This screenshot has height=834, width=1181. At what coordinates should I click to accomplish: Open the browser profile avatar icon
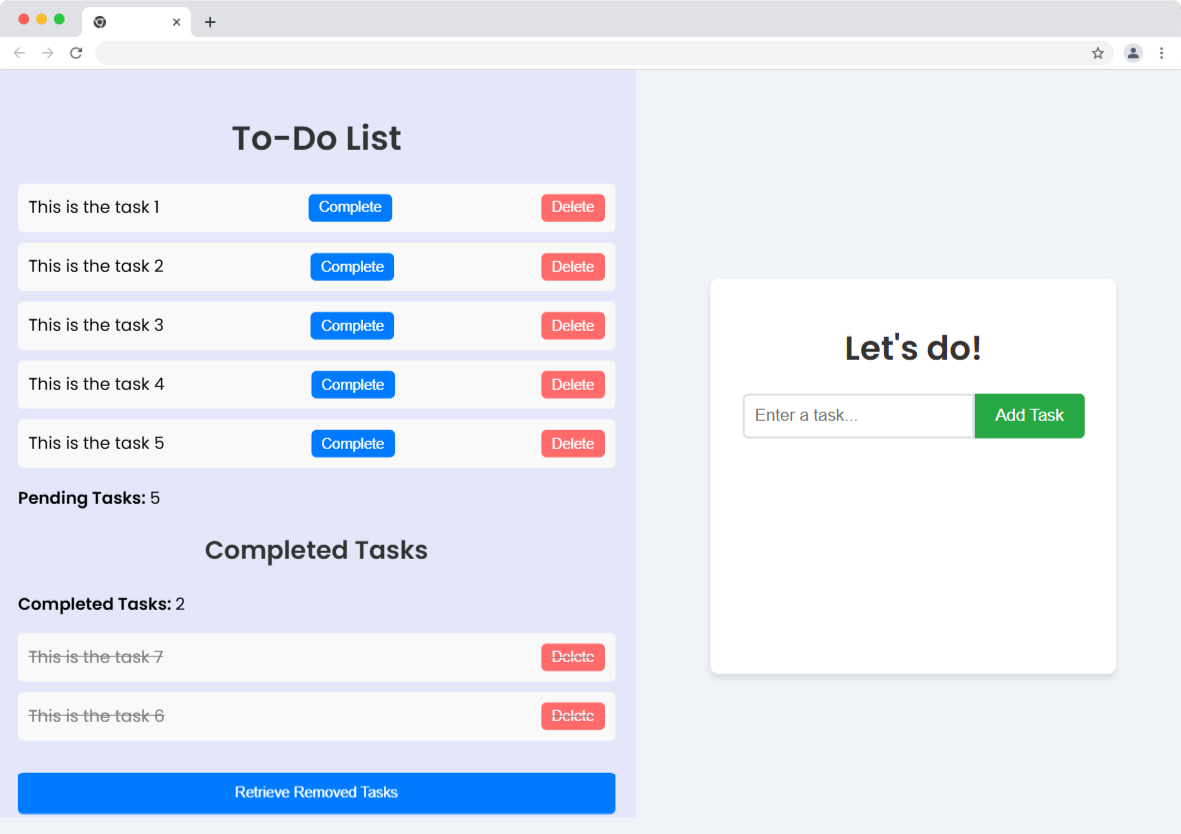pyautogui.click(x=1132, y=53)
